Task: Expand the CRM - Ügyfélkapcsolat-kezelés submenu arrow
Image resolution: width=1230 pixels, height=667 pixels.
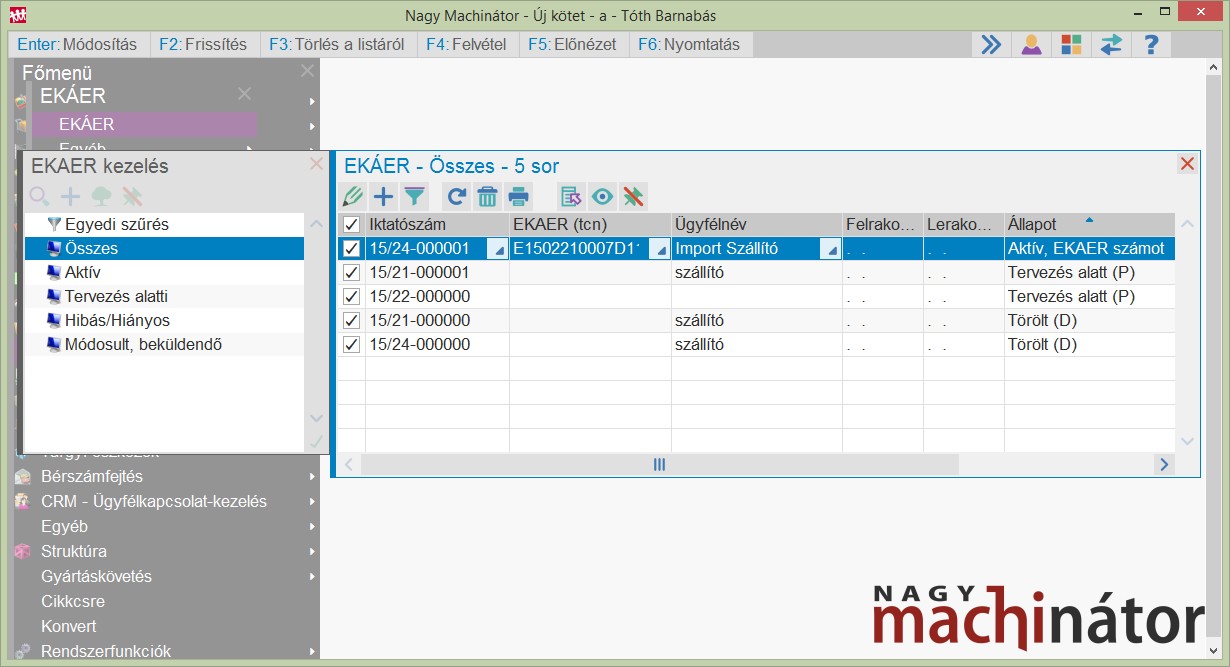Action: coord(313,502)
